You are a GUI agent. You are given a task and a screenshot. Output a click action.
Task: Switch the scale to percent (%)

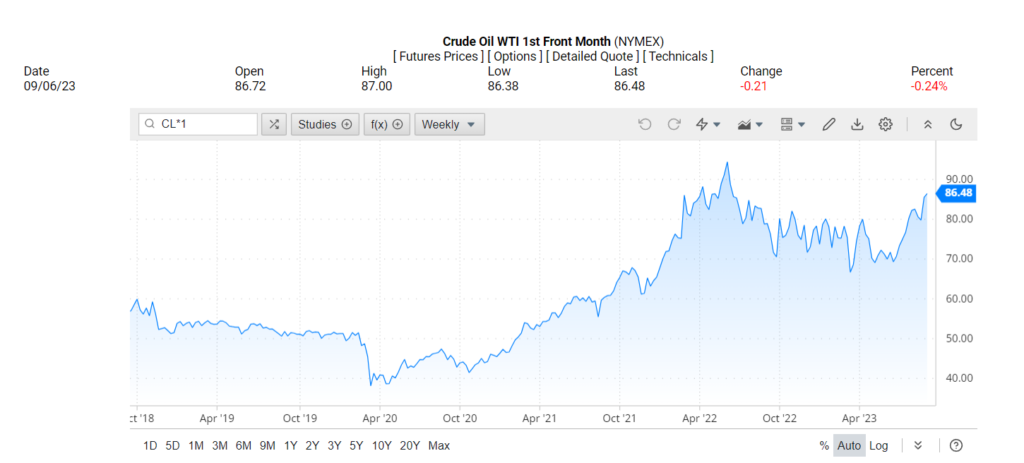tap(824, 446)
